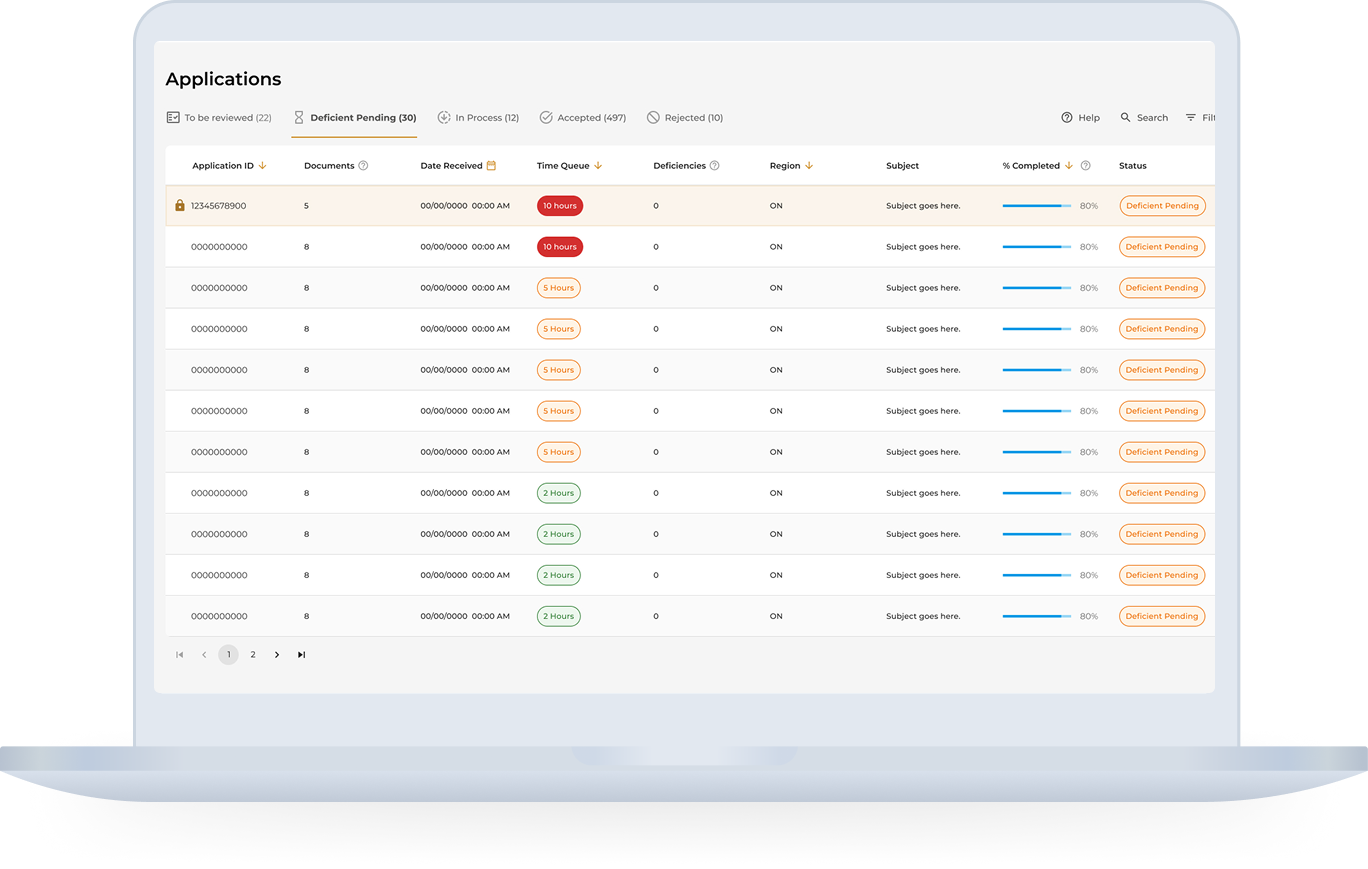Sort by the Region column arrow

[x=809, y=166]
